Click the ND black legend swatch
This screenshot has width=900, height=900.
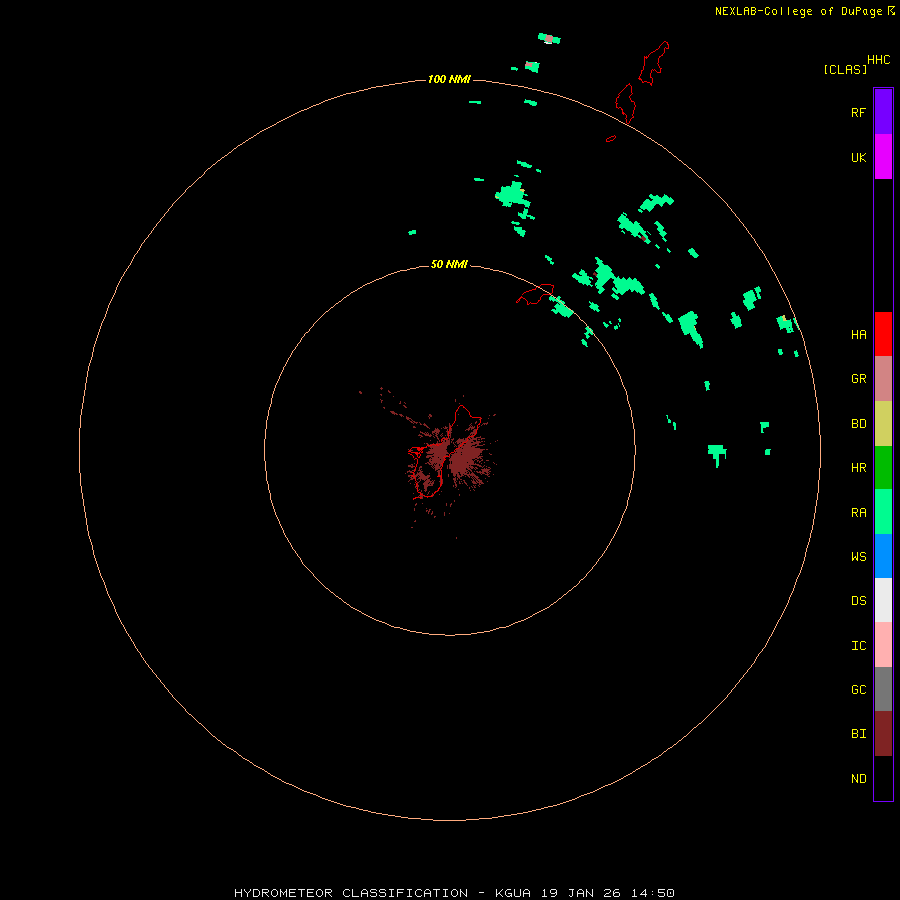tap(883, 778)
